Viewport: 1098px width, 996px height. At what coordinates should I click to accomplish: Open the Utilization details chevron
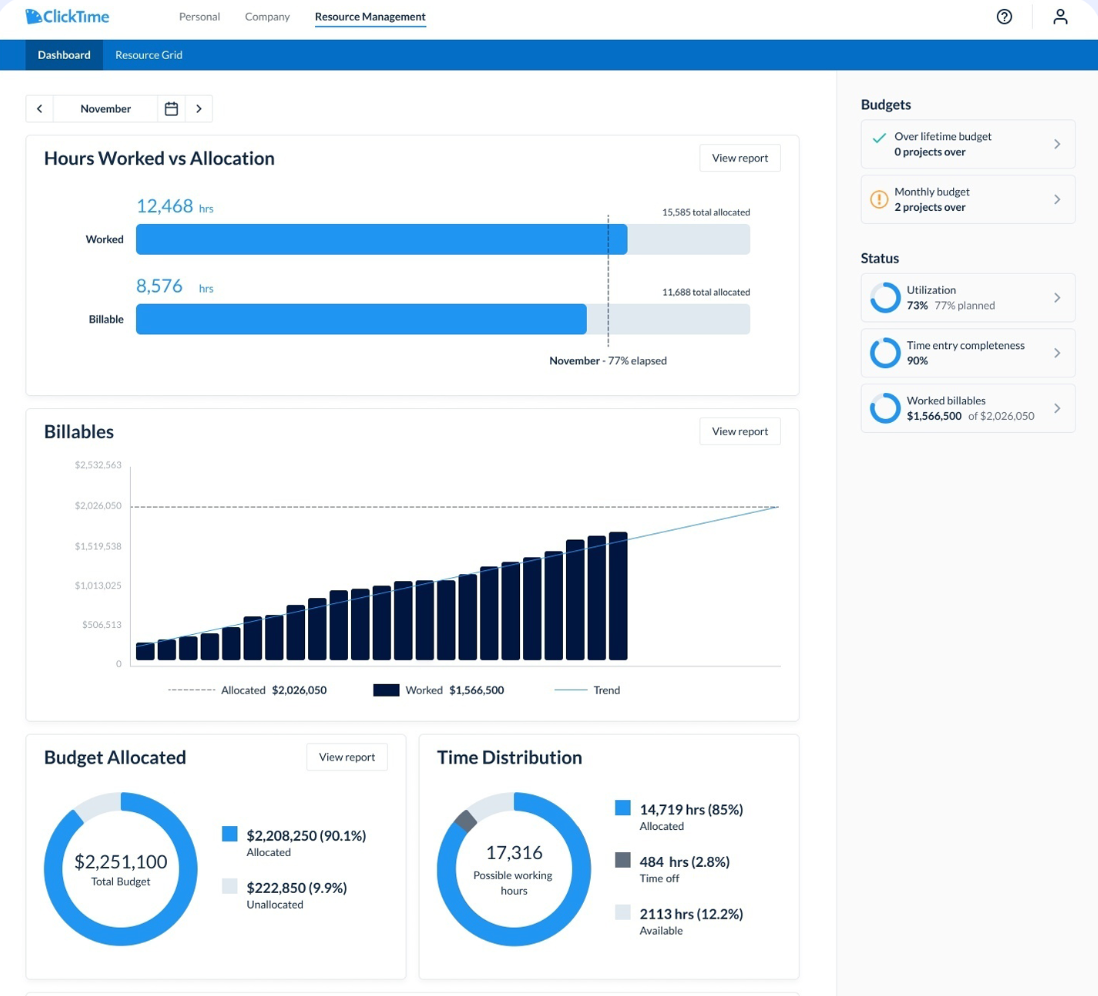coord(1057,297)
